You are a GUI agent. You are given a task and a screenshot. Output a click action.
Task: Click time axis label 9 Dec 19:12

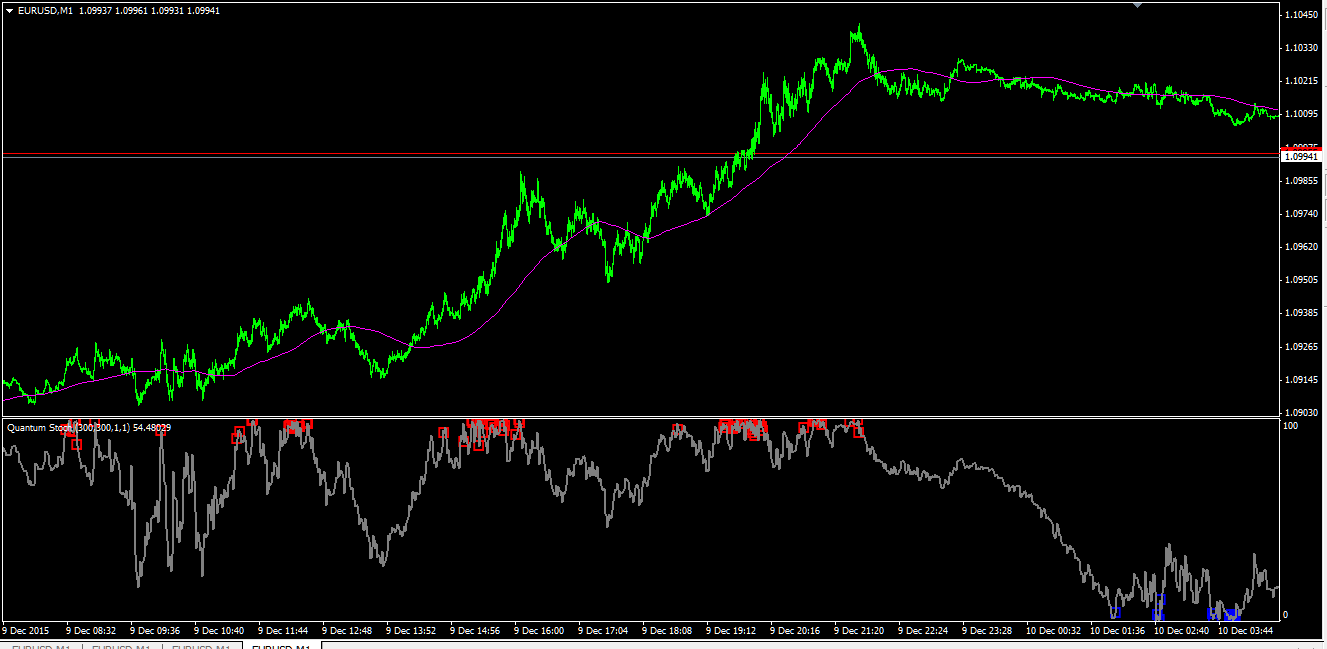[x=731, y=631]
